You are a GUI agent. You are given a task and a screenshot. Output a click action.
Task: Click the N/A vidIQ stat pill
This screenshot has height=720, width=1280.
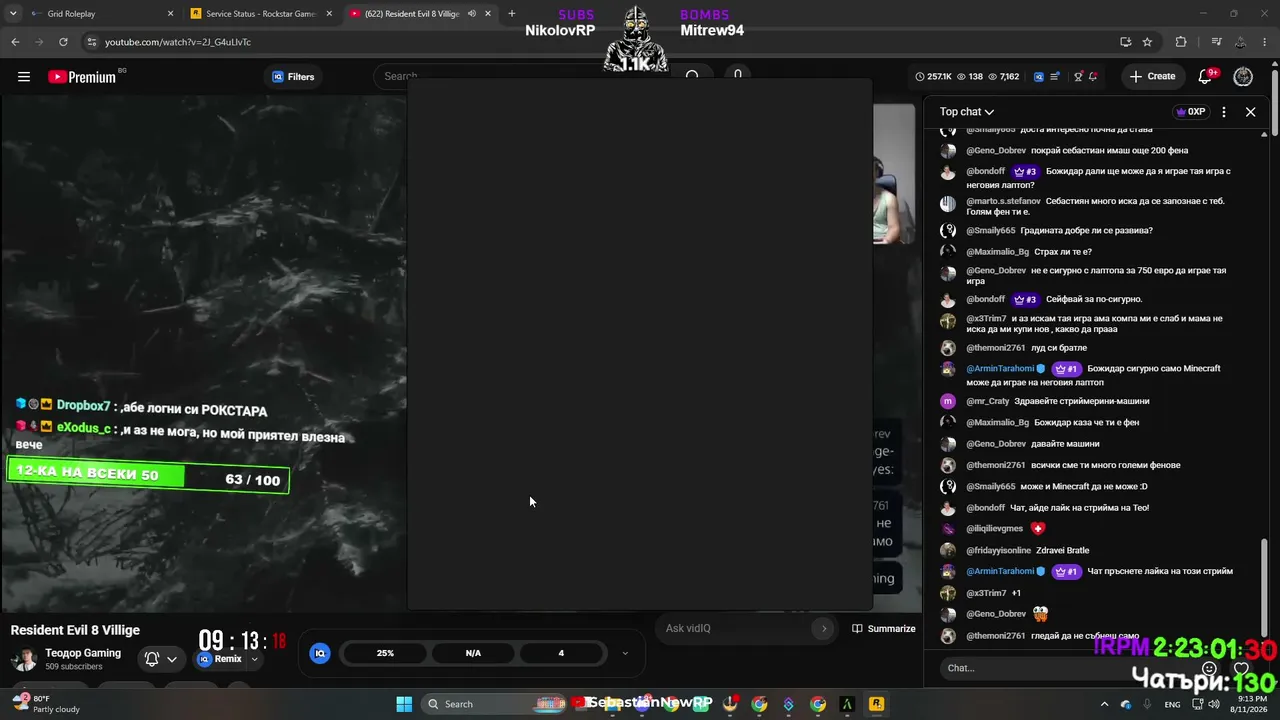pyautogui.click(x=473, y=653)
